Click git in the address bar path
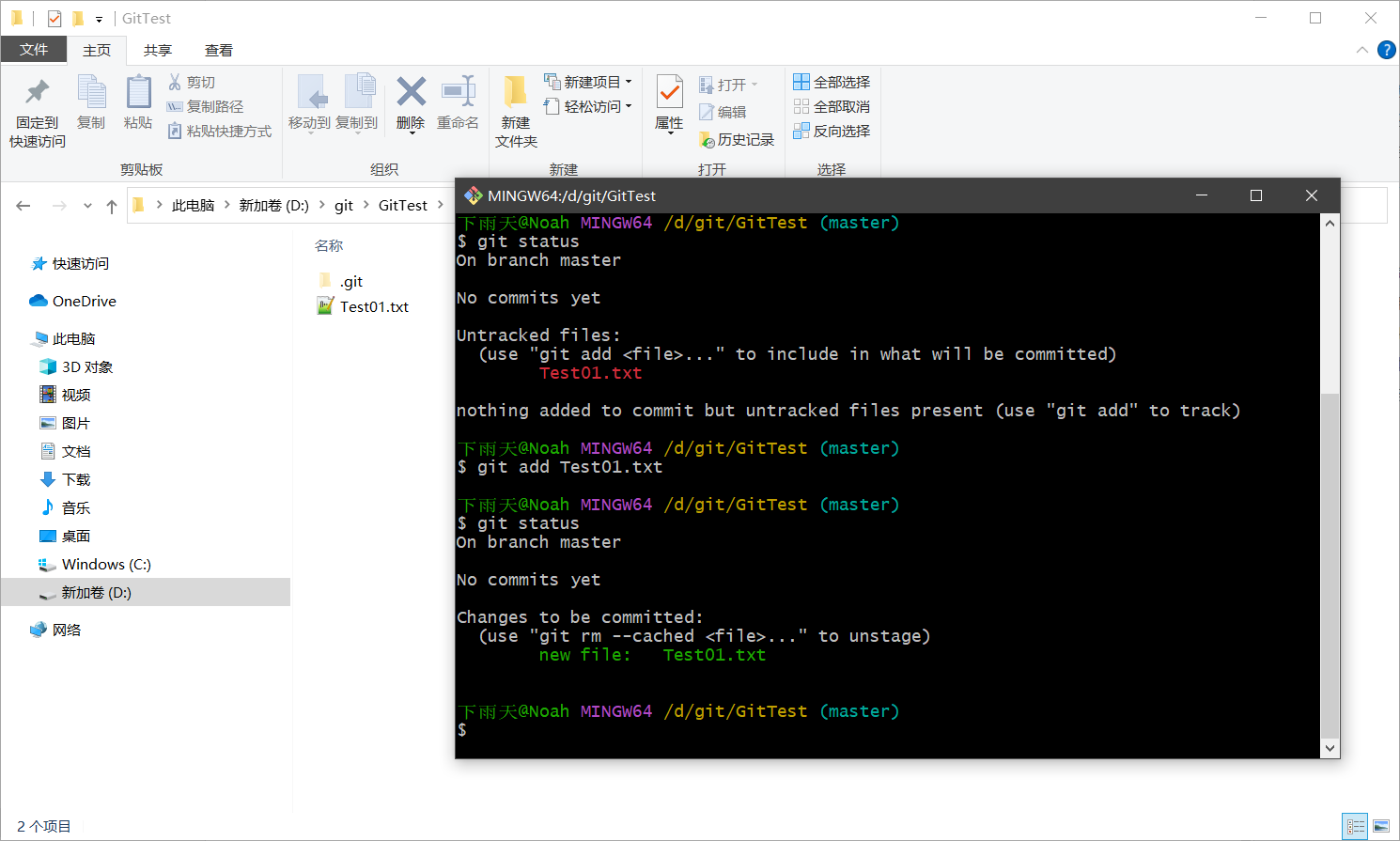This screenshot has width=1400, height=841. tap(344, 205)
